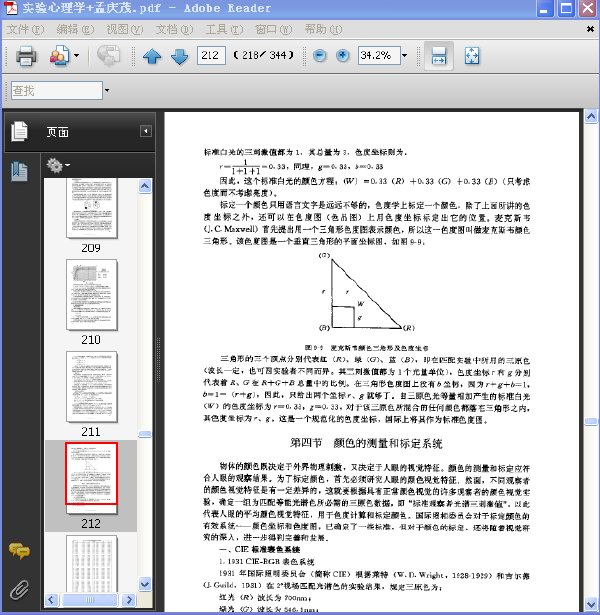Image resolution: width=600 pixels, height=615 pixels.
Task: Click the find (查找) search box
Action: coord(57,91)
